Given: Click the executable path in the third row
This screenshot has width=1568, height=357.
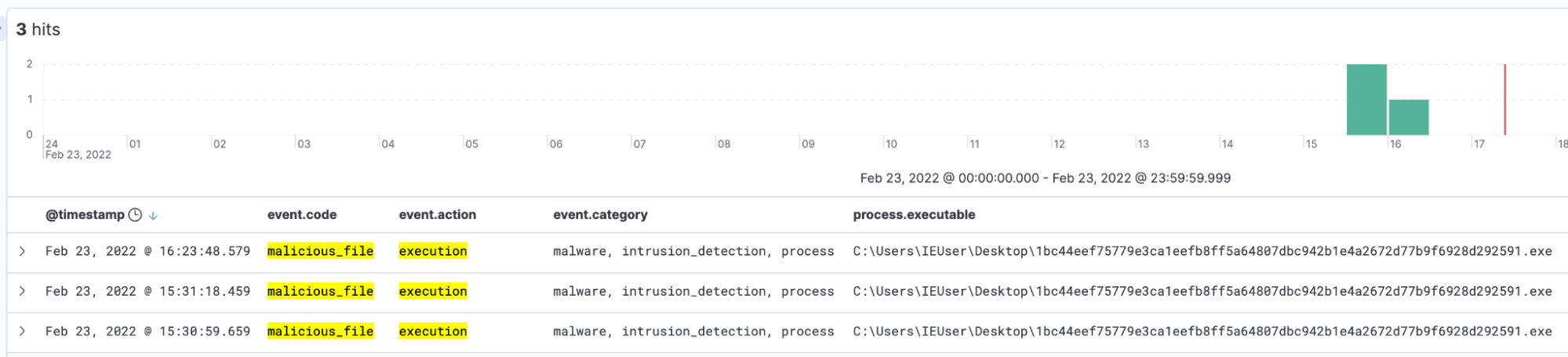Looking at the screenshot, I should pos(1202,331).
